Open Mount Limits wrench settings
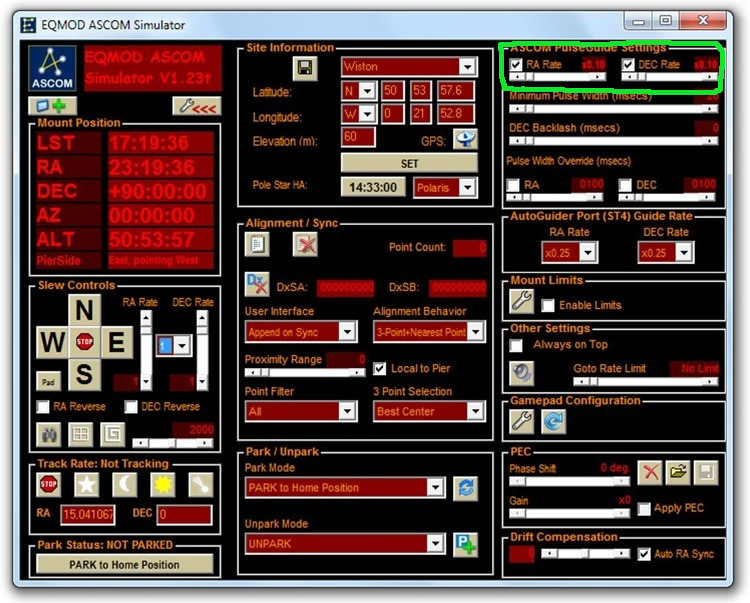The height and width of the screenshot is (603, 750). pos(521,301)
